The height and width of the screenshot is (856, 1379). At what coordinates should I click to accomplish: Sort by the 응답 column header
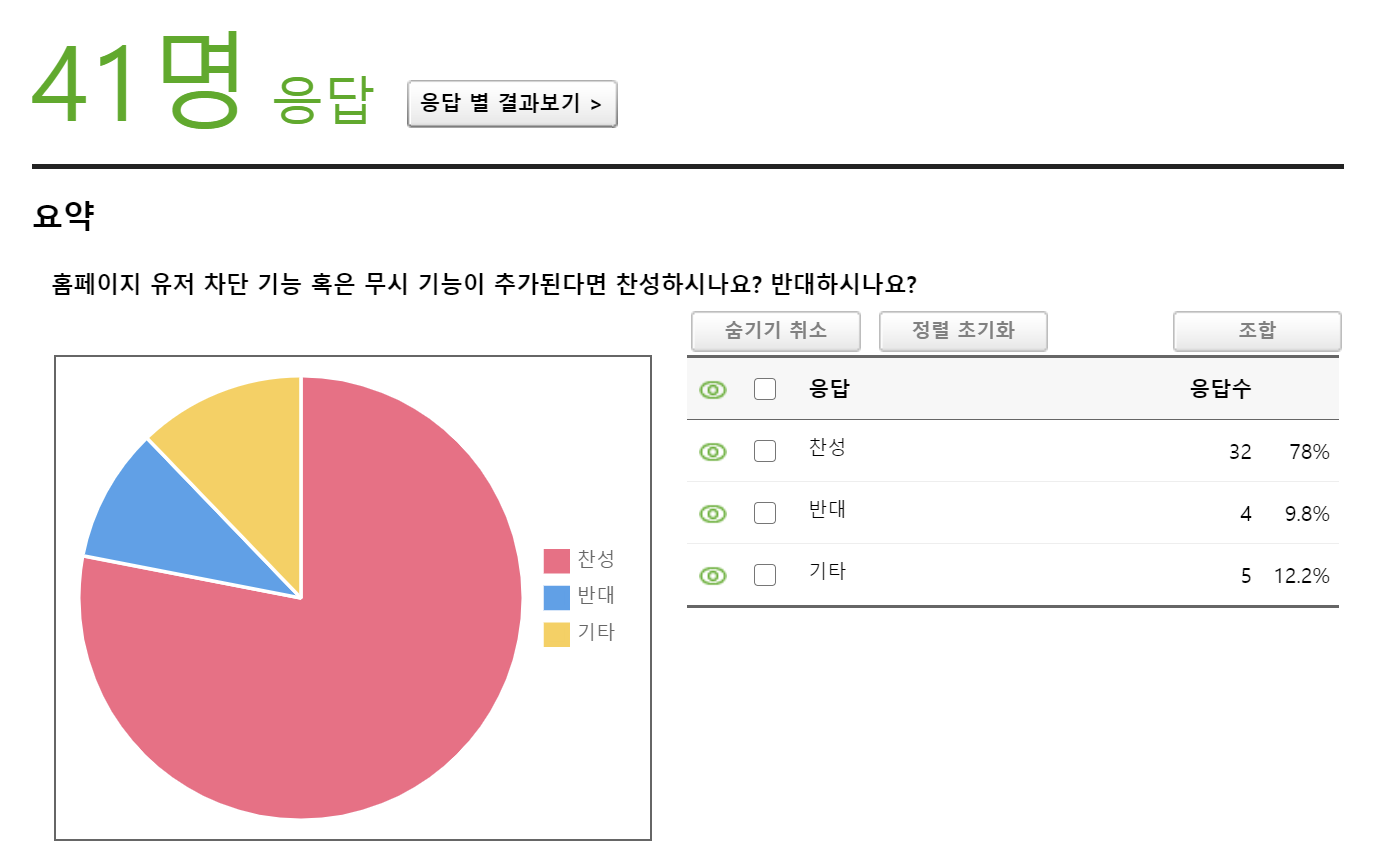point(829,390)
